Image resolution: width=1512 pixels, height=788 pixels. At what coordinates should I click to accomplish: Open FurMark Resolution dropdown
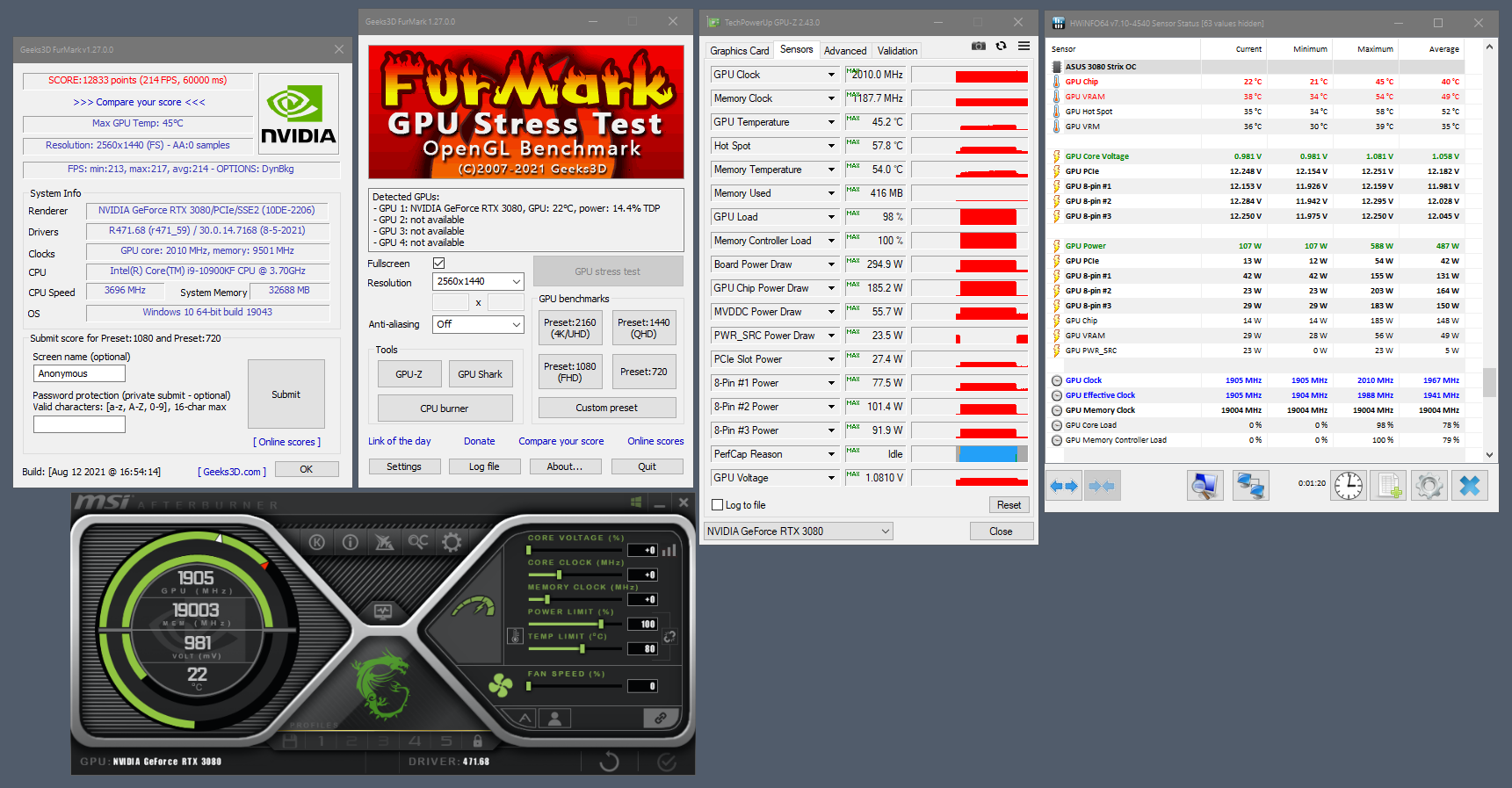pos(478,281)
